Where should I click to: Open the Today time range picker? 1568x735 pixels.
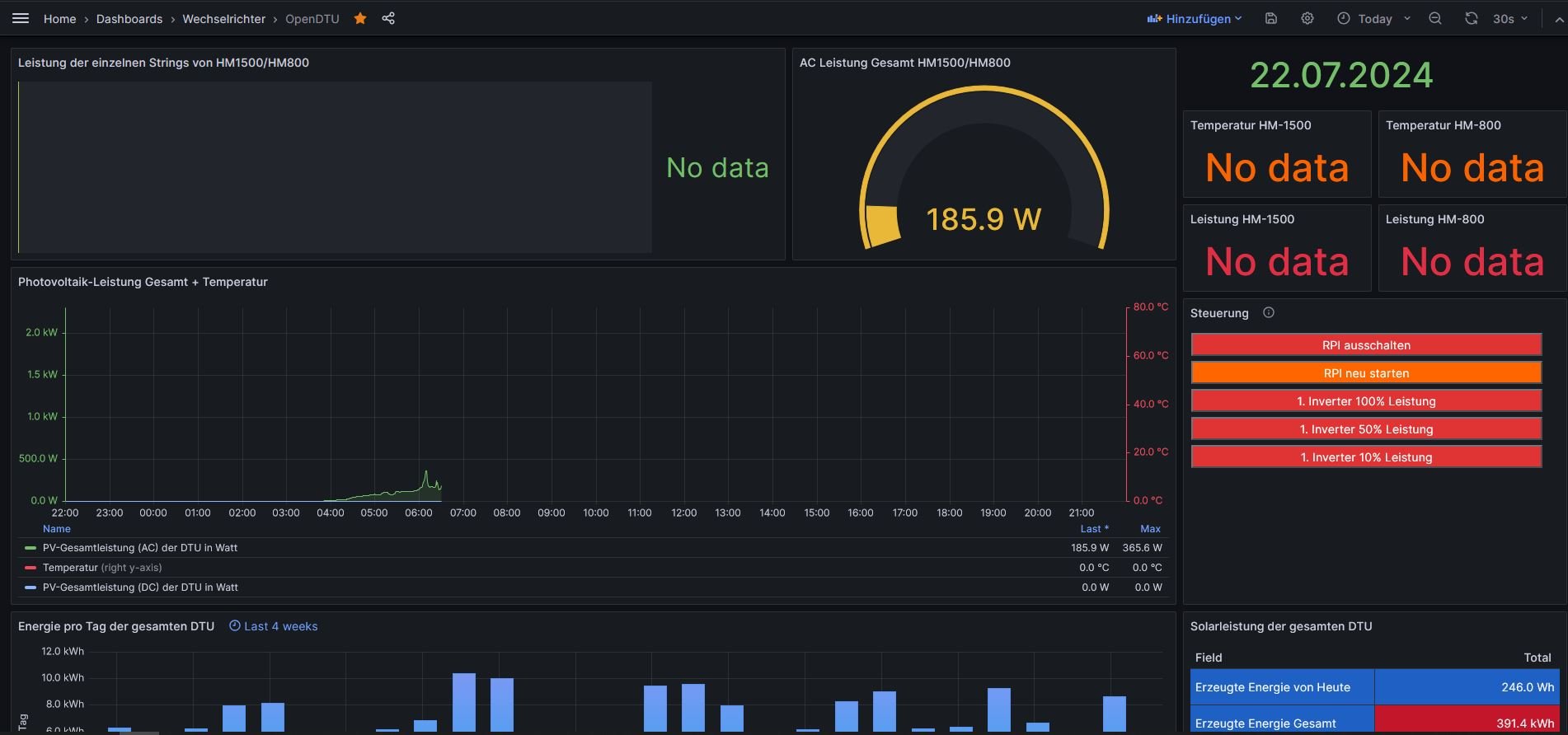click(x=1373, y=18)
